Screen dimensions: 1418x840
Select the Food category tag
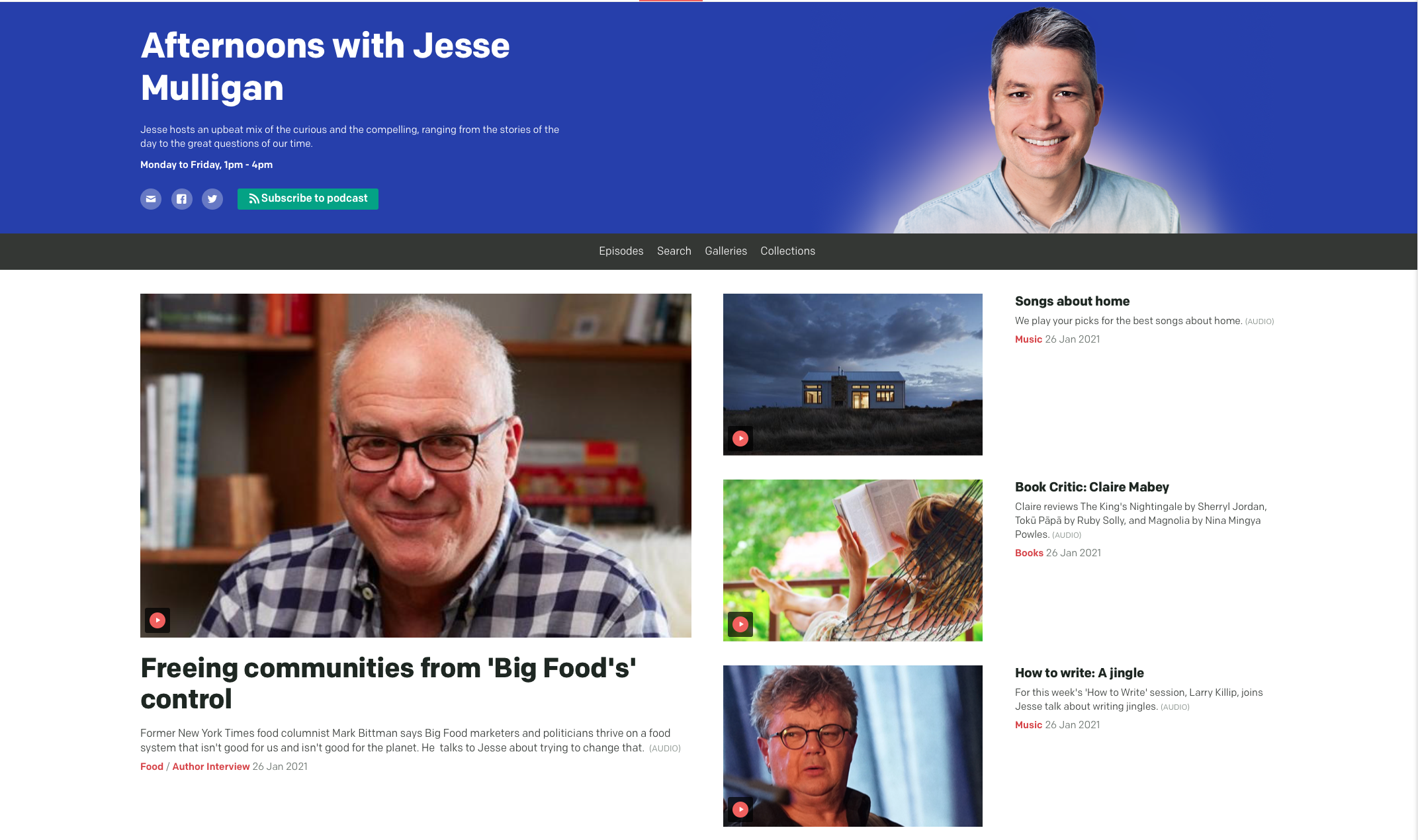point(152,767)
